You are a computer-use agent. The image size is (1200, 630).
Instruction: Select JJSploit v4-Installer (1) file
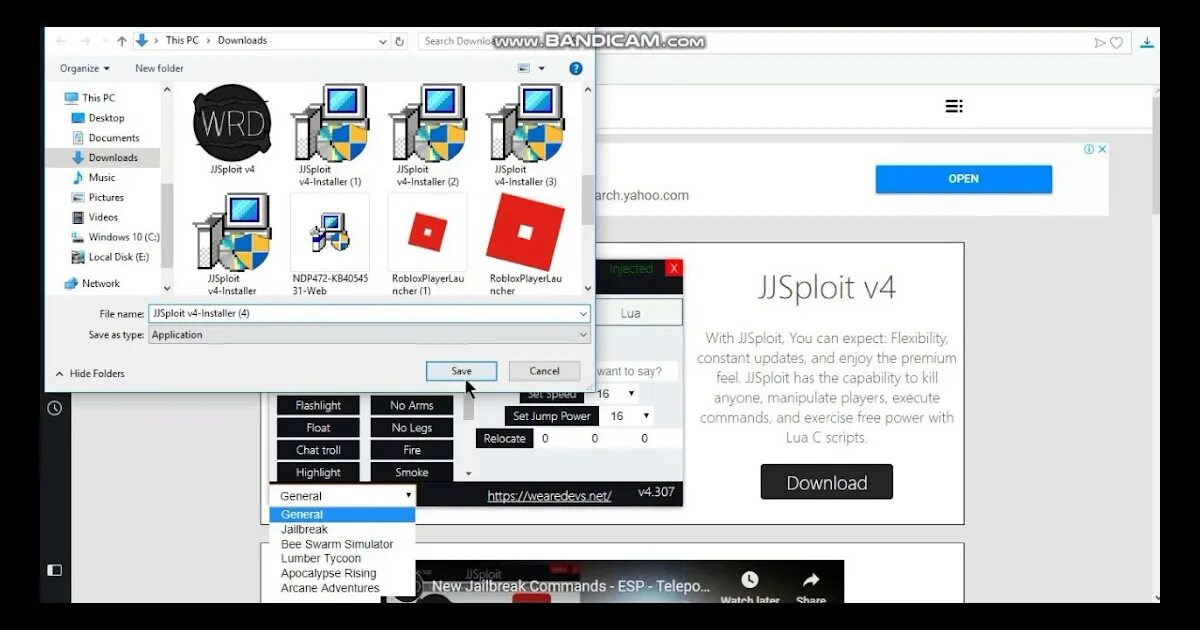(329, 135)
